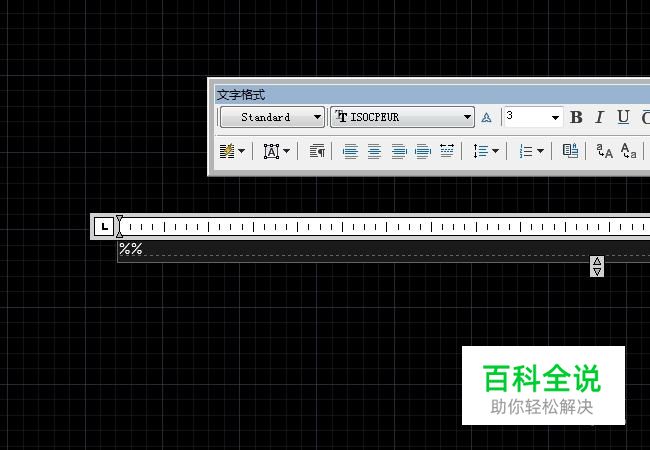Viewport: 650px width, 450px height.
Task: Expand the line spacing arrow
Action: 495,151
